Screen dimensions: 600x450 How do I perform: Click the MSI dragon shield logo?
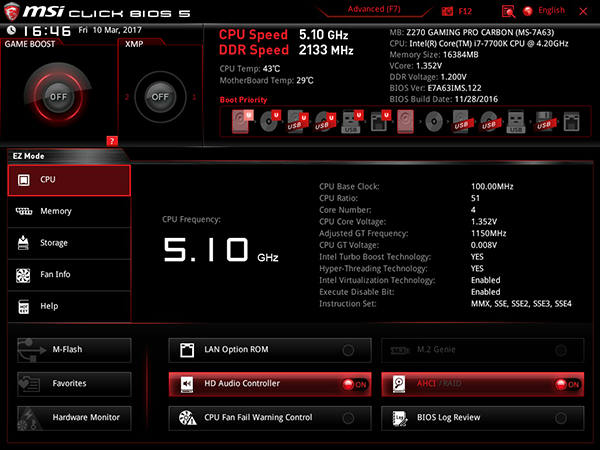[11, 11]
